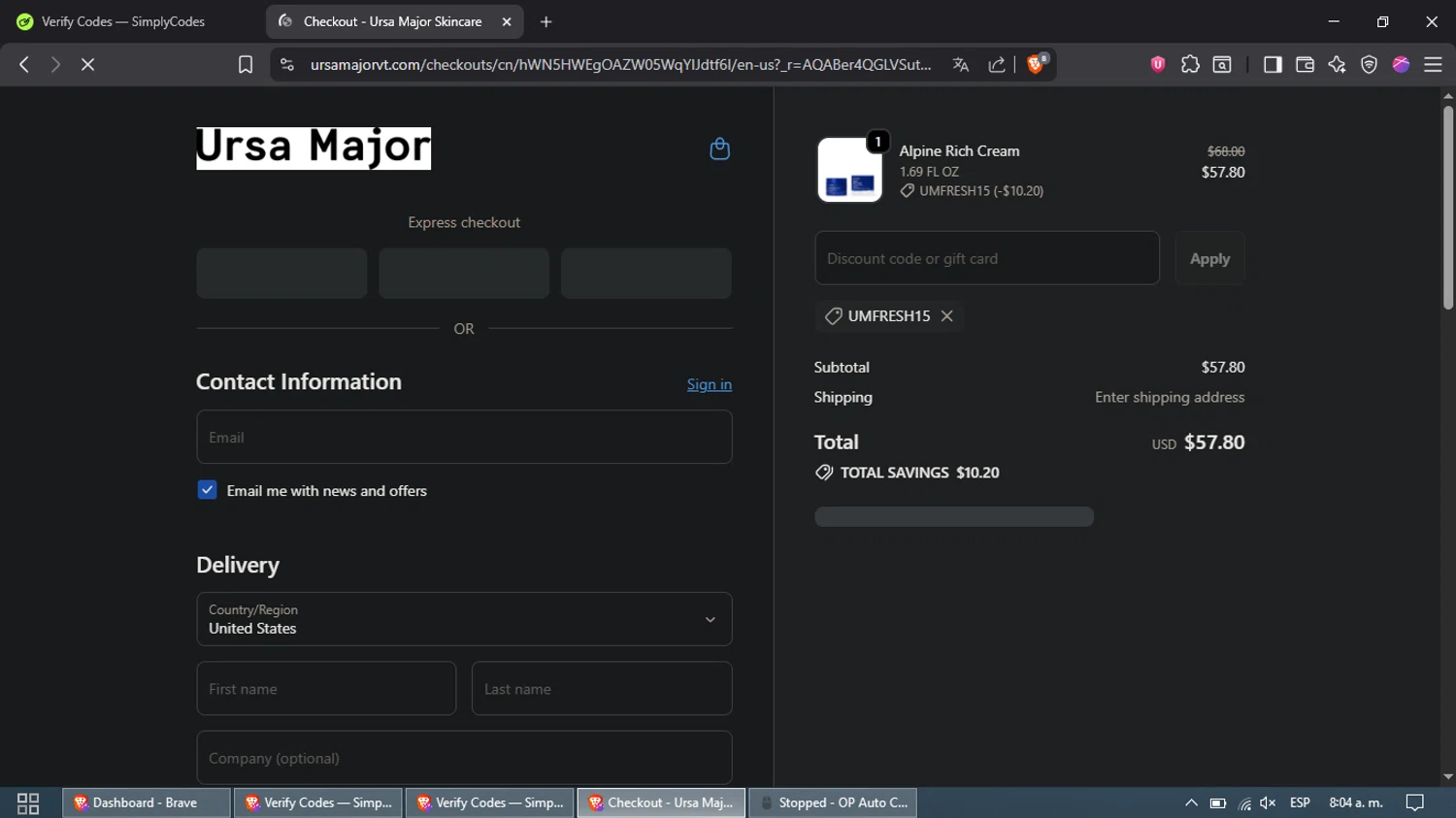1456x818 pixels.
Task: Open the Bitwarden shield extension icon
Action: (x=1158, y=64)
